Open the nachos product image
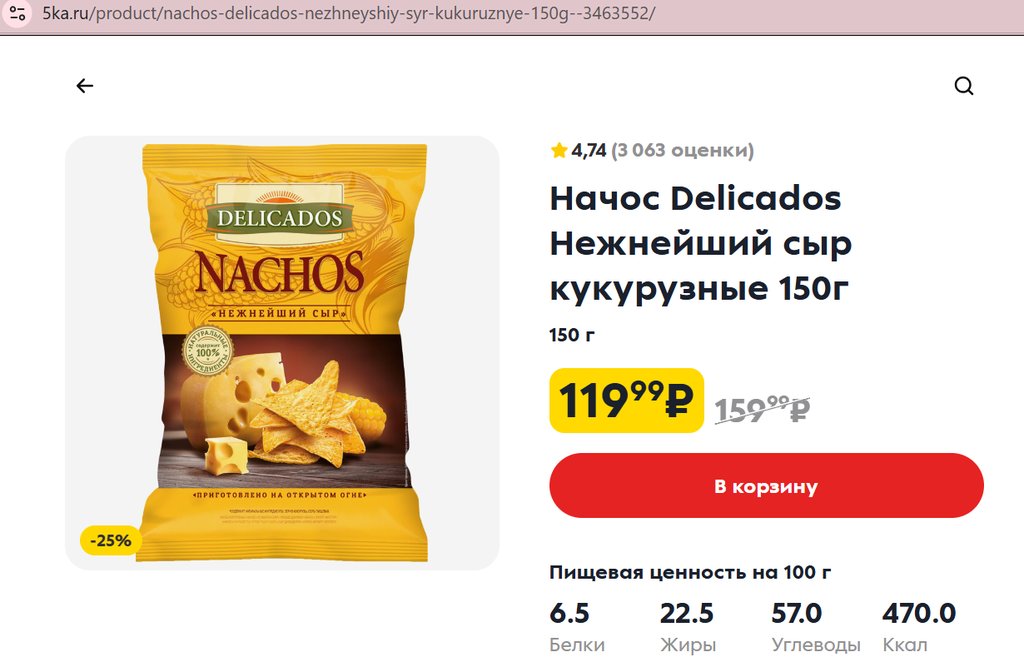The image size is (1024, 667). coord(283,352)
